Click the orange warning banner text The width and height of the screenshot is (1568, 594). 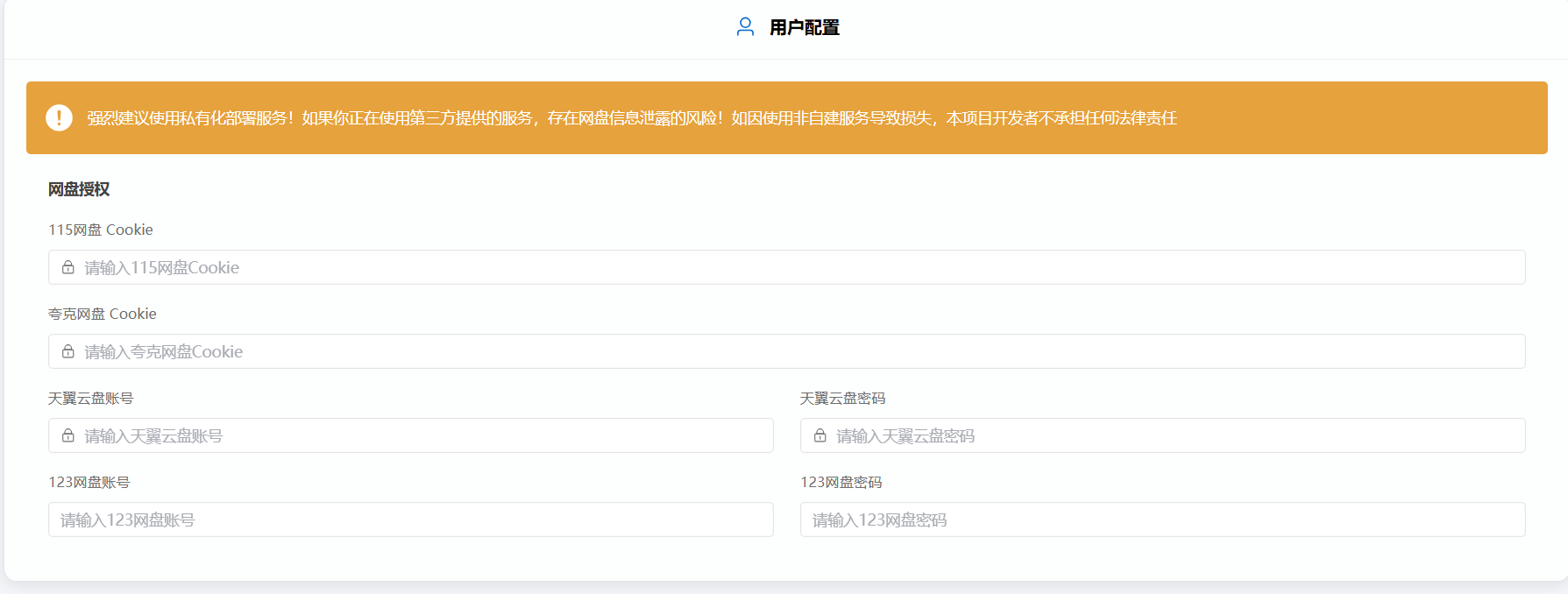631,118
